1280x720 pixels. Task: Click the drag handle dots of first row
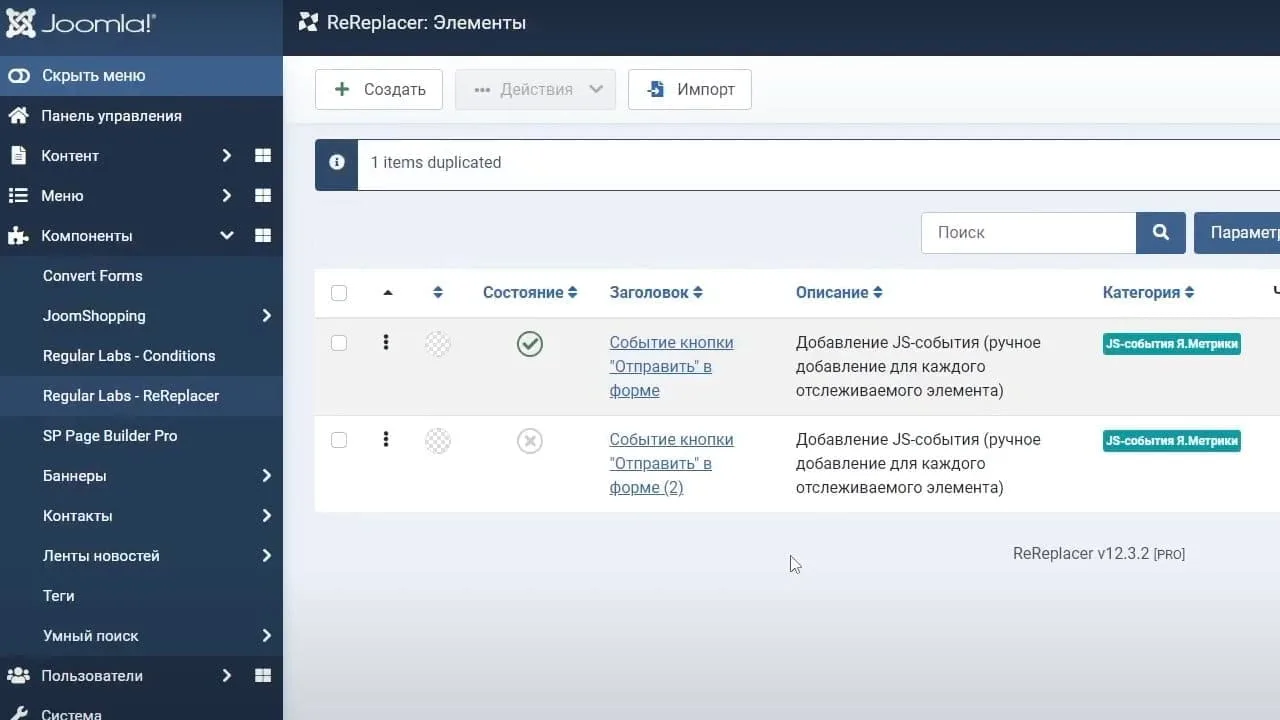coord(386,343)
